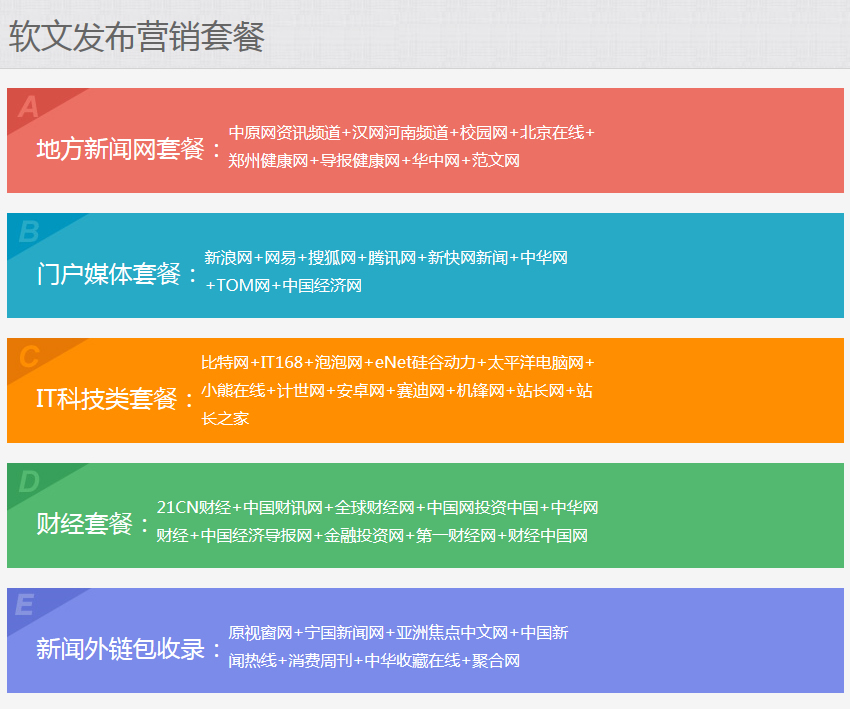Select the 财经套餐 package title
The height and width of the screenshot is (709, 850).
pyautogui.click(x=93, y=524)
